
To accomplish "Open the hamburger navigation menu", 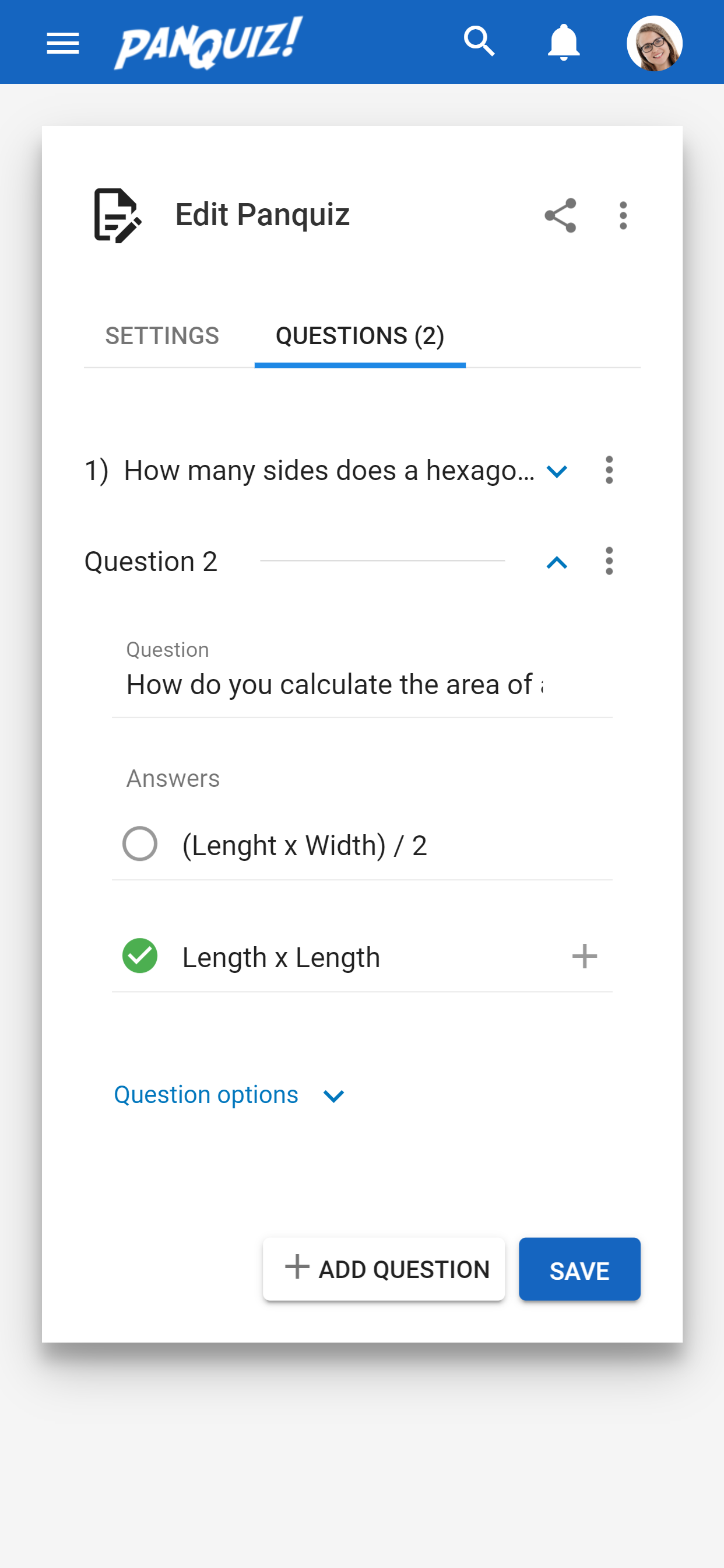I will pyautogui.click(x=63, y=43).
